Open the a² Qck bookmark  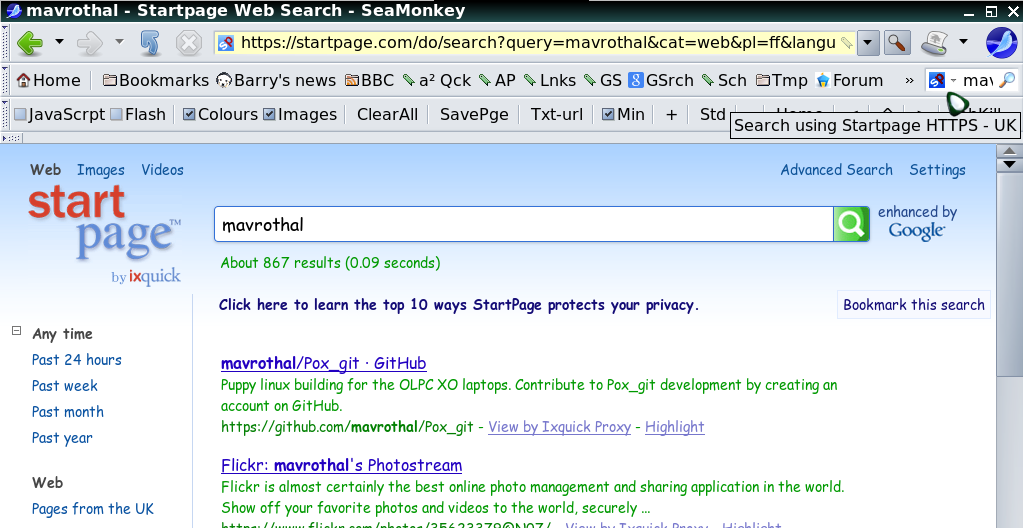[437, 80]
